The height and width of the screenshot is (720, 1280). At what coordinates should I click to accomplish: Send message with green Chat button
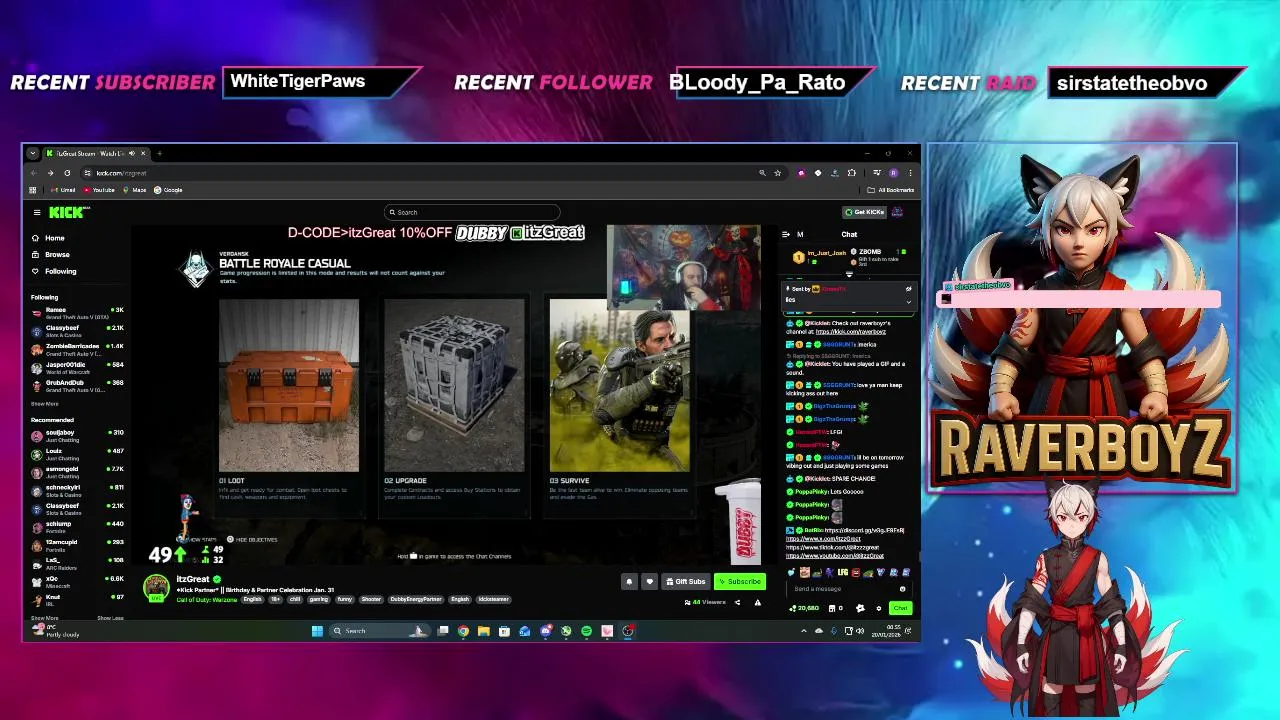pyautogui.click(x=901, y=608)
